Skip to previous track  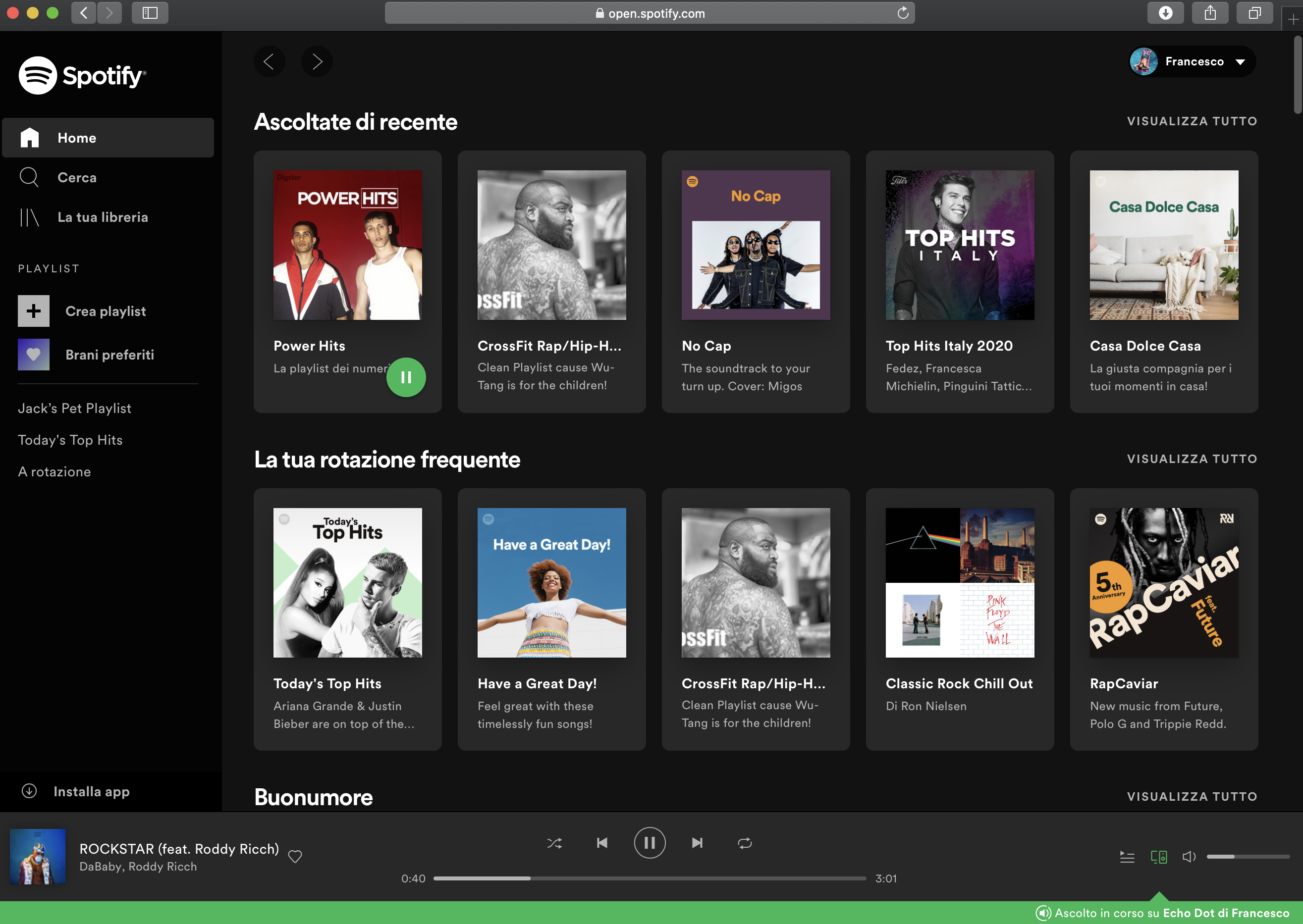click(602, 843)
